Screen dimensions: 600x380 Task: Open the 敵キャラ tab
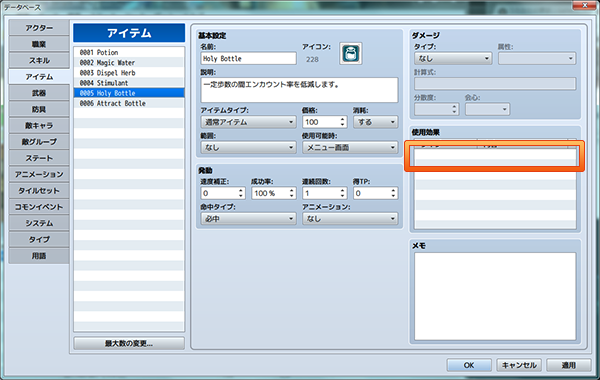click(39, 126)
